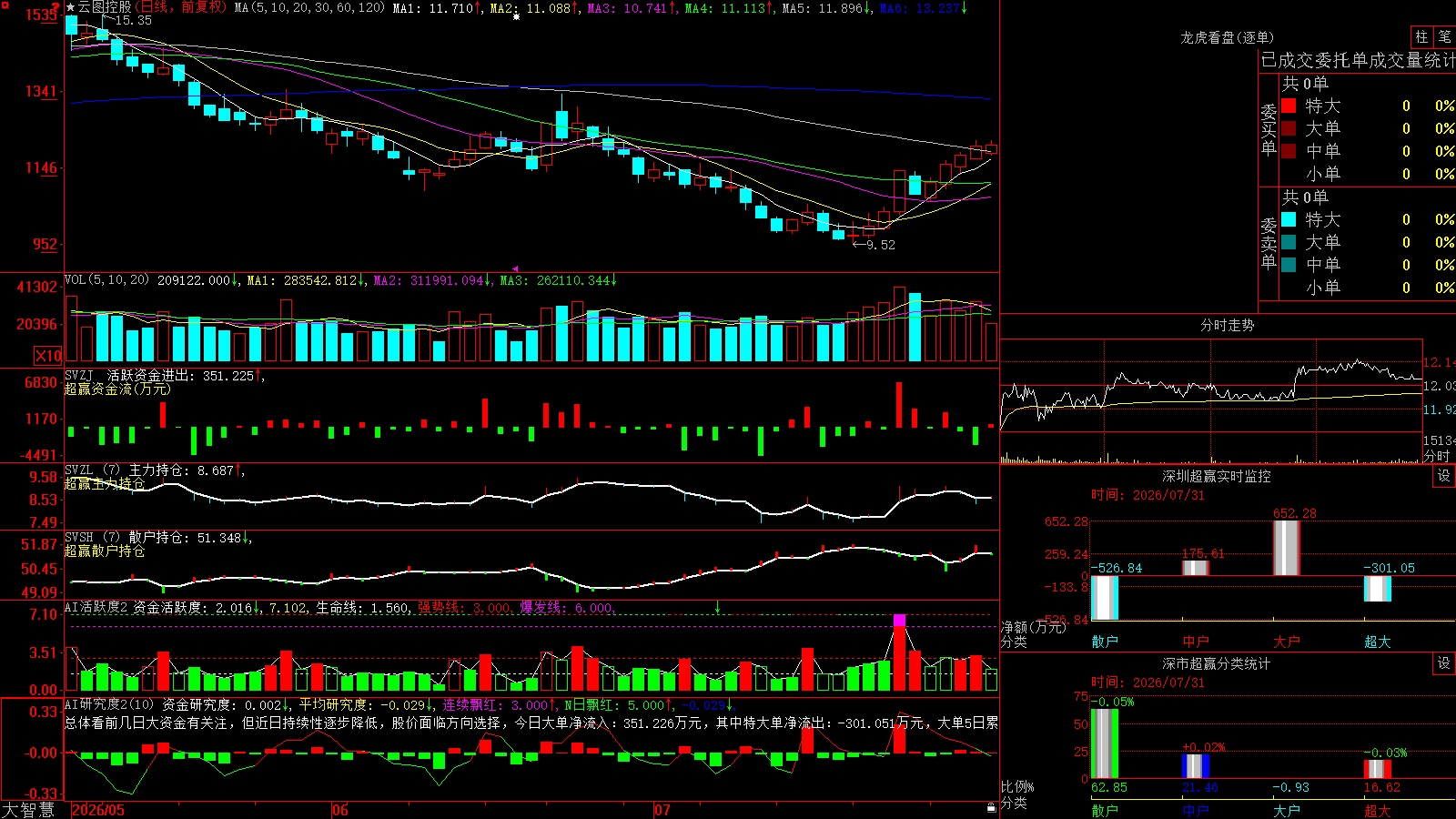Click the lock icon on the date axis
1456x819 pixels.
(991, 808)
